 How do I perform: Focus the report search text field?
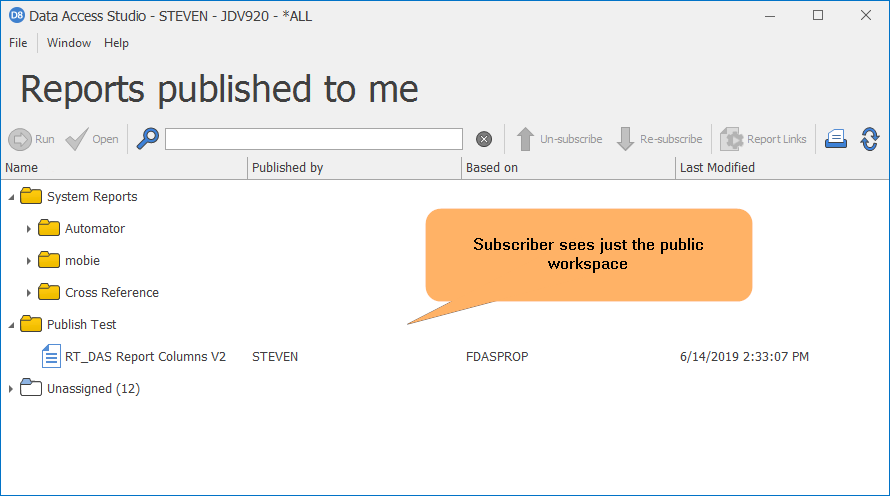pyautogui.click(x=314, y=139)
